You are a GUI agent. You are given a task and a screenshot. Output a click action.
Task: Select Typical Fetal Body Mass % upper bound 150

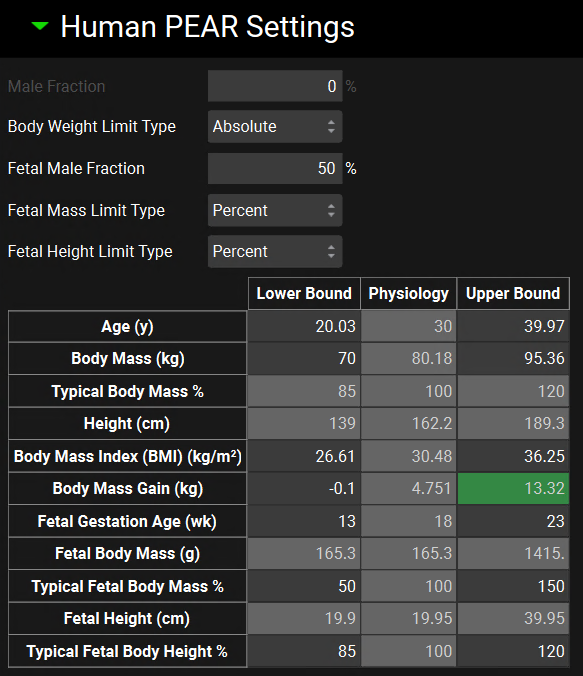click(513, 586)
